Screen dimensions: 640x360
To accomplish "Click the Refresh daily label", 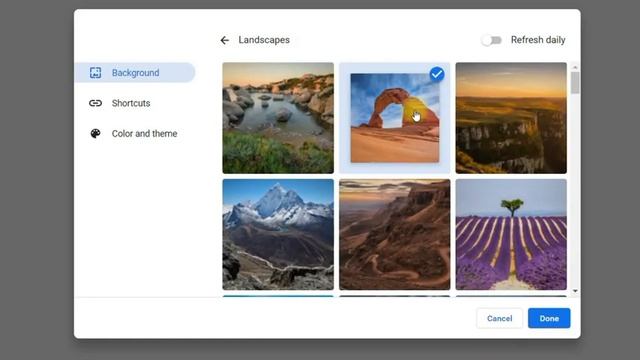I will click(x=538, y=40).
